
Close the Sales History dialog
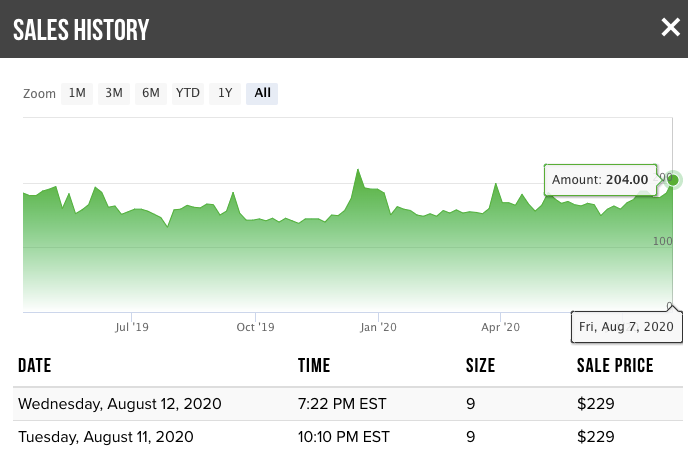click(x=670, y=28)
